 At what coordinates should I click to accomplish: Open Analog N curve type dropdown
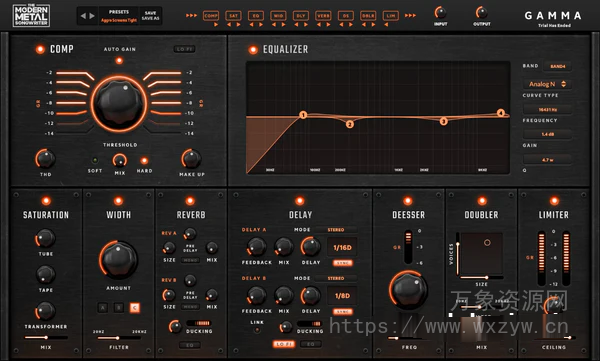tap(547, 84)
